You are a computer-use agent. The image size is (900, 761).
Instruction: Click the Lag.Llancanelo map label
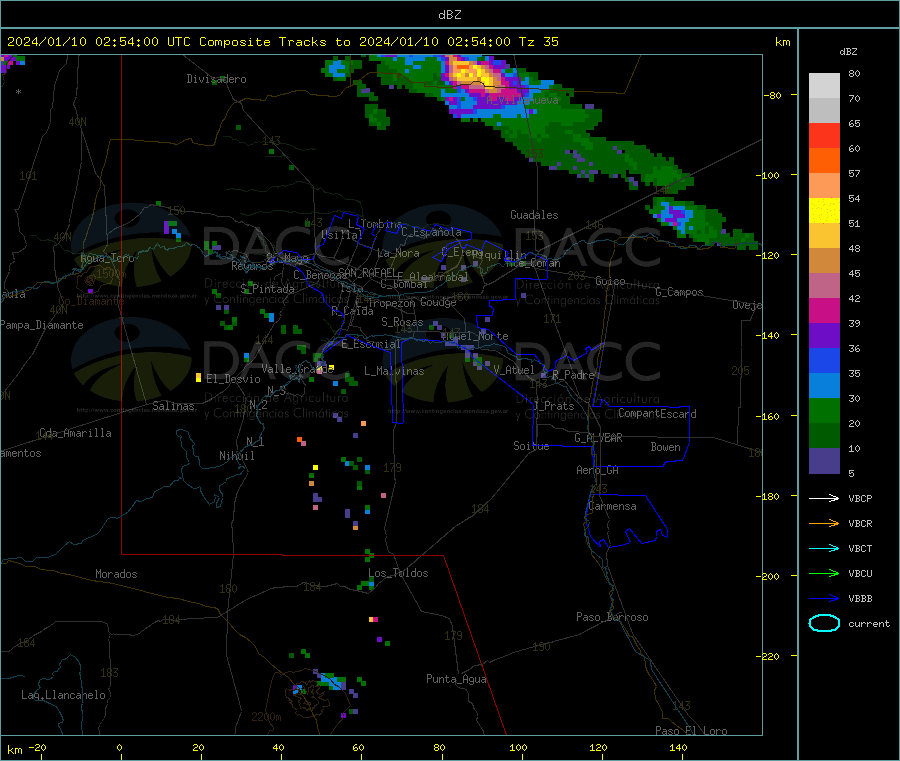click(63, 695)
